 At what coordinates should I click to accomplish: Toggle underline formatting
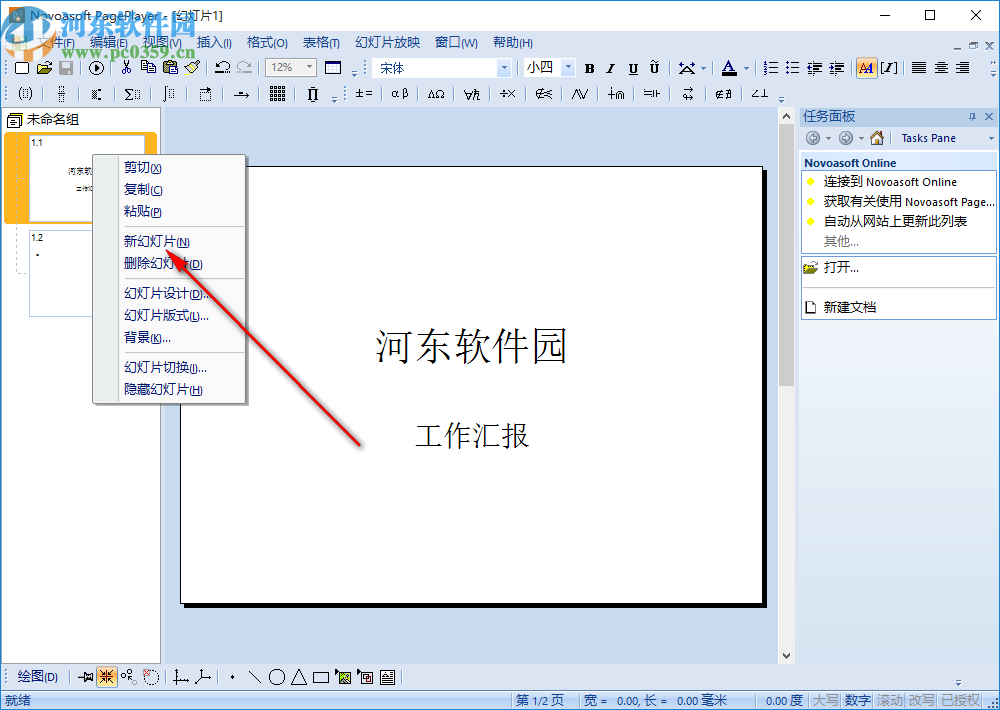click(x=632, y=67)
